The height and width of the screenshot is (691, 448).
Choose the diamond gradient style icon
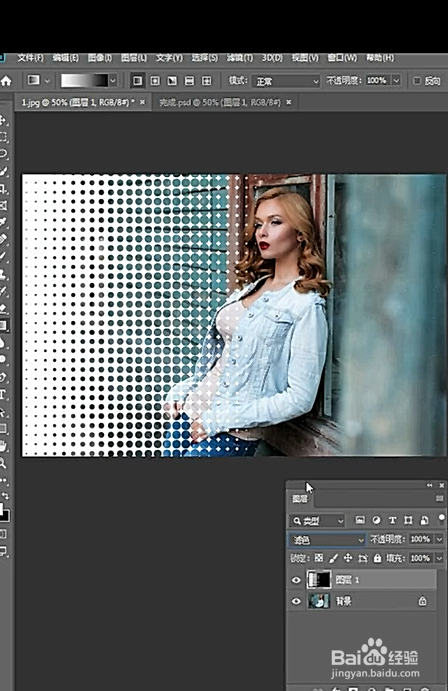click(x=206, y=81)
